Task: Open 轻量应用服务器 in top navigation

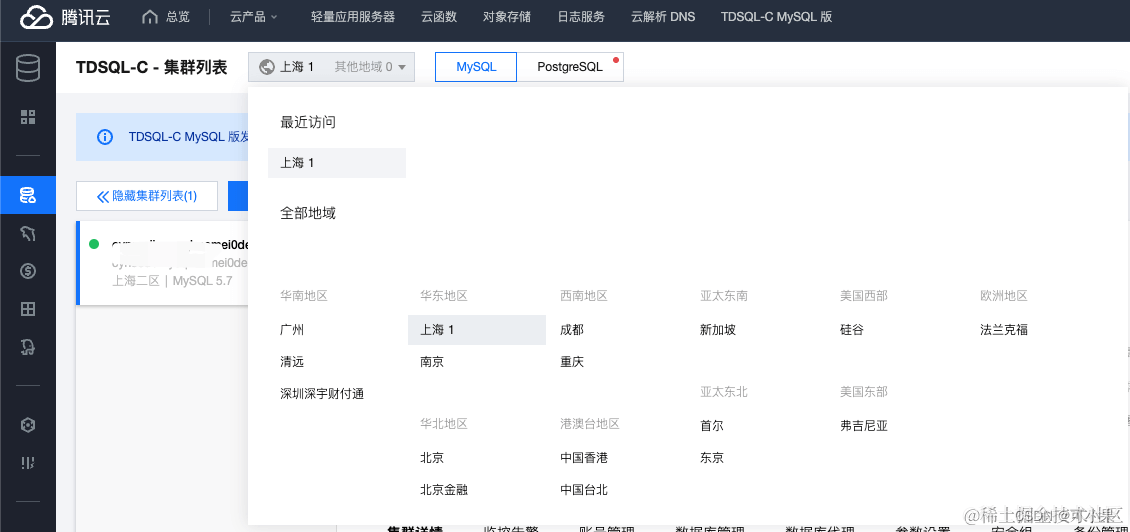Action: pos(353,17)
